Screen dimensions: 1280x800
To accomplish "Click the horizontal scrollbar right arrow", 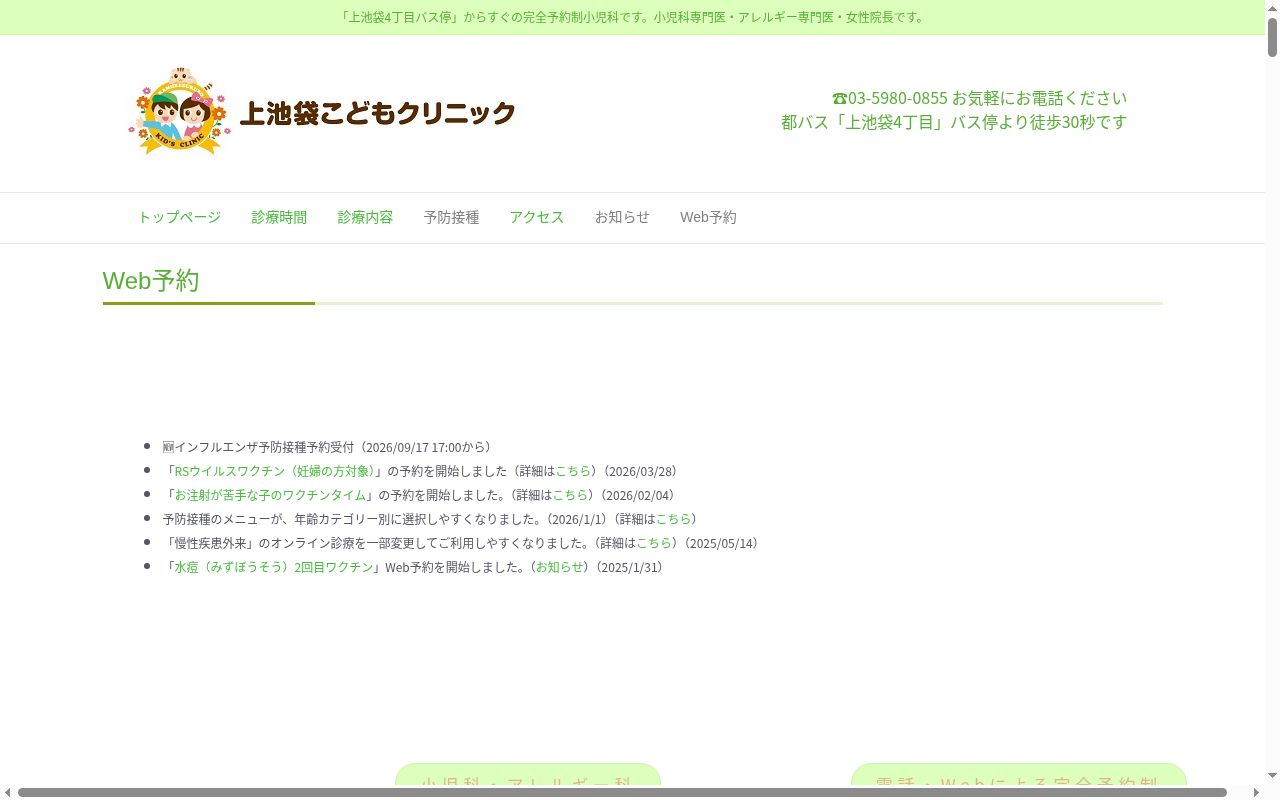I will 1256,792.
